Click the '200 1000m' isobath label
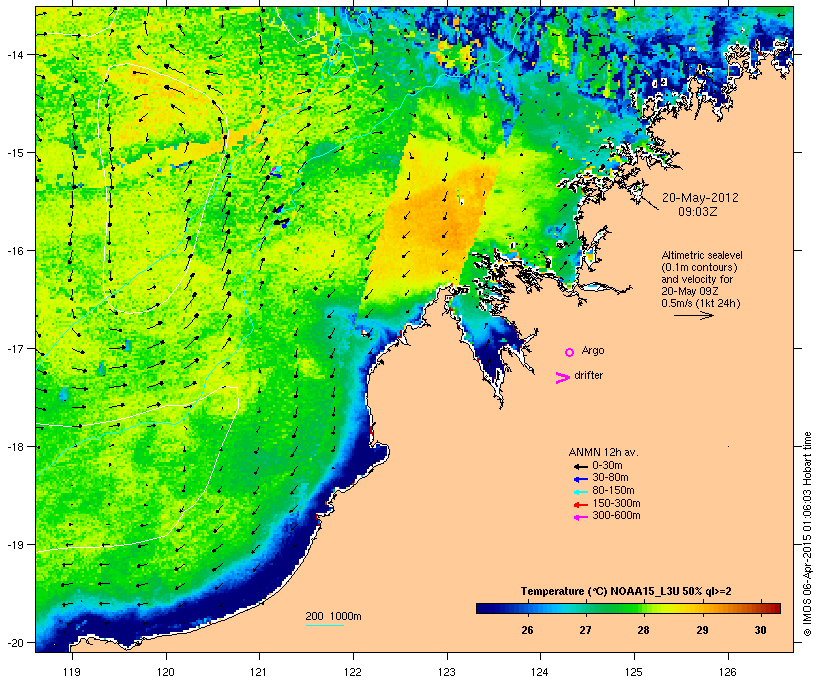The width and height of the screenshot is (820, 680). coord(333,616)
